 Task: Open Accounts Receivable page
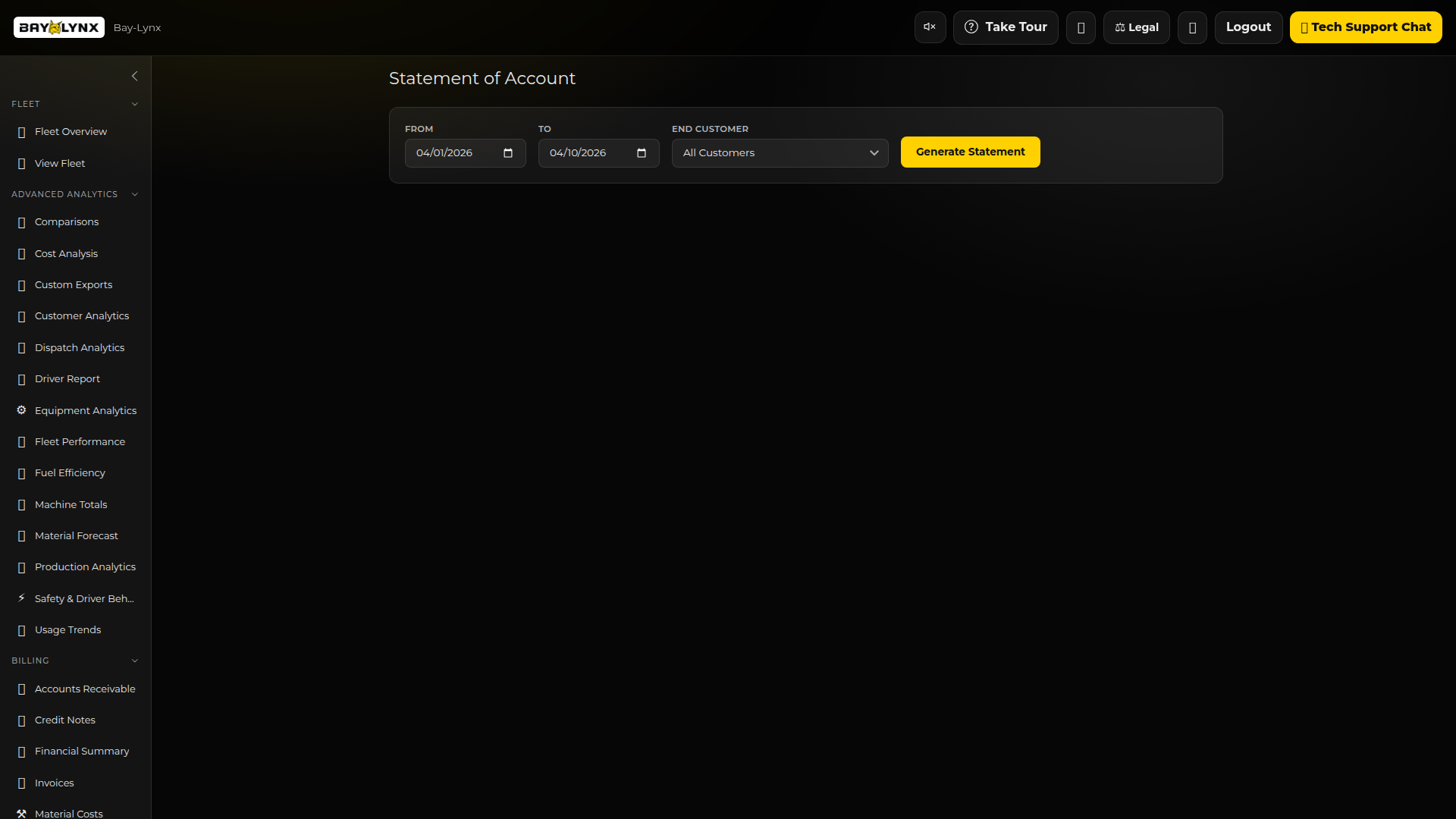click(x=85, y=689)
